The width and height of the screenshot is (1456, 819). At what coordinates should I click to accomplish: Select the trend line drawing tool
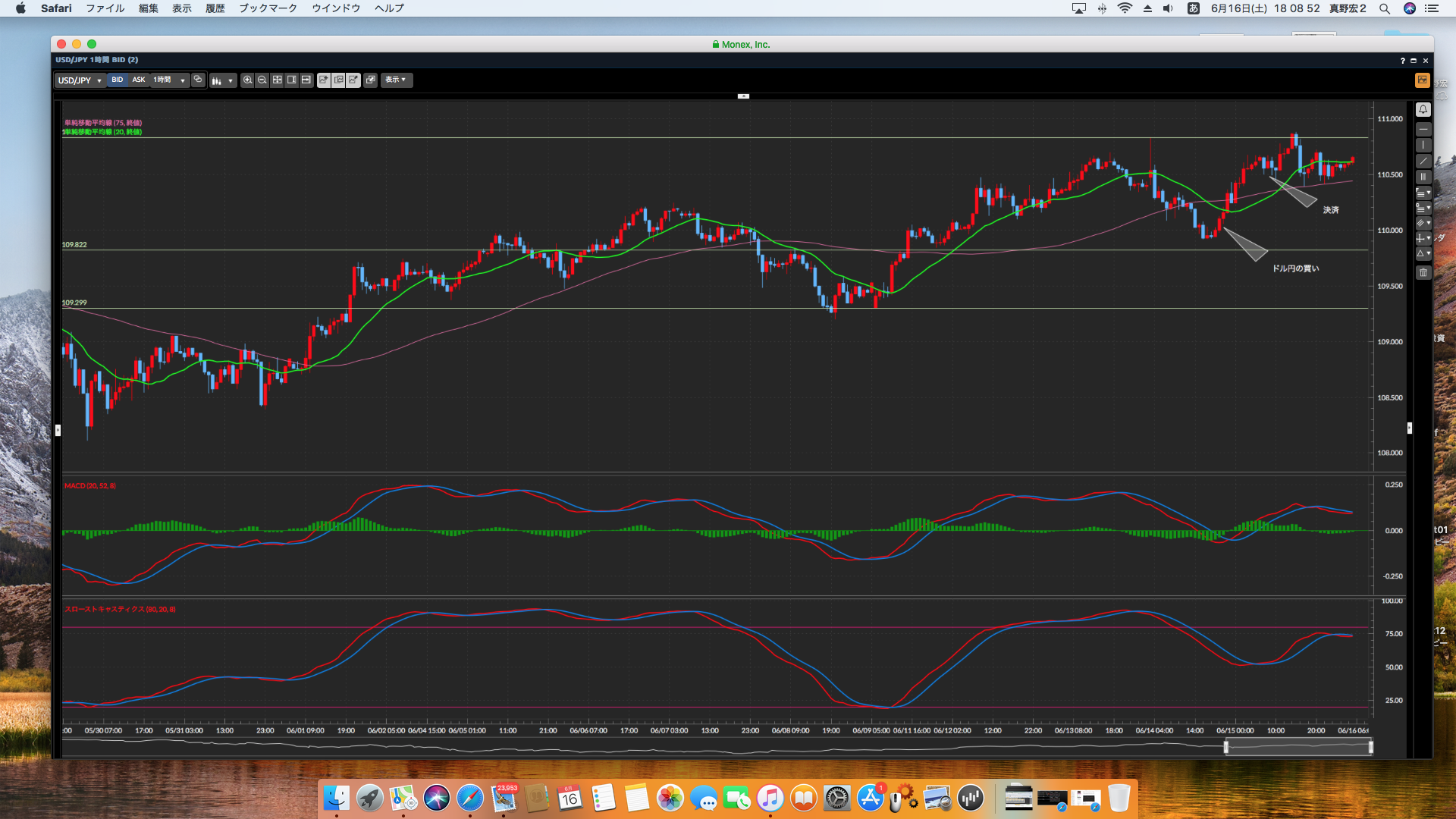(1423, 162)
